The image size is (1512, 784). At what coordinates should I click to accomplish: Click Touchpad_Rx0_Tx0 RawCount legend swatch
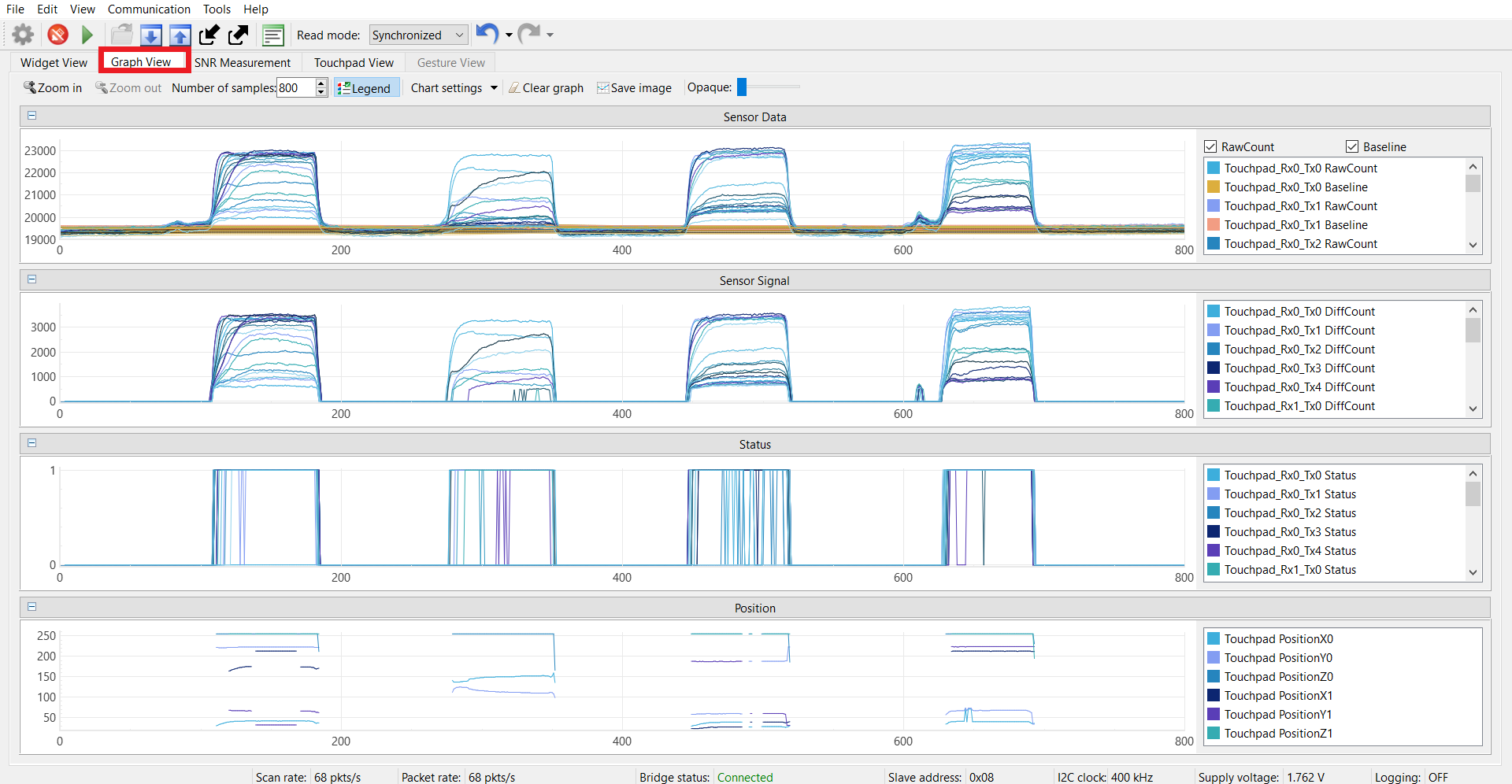tap(1214, 168)
